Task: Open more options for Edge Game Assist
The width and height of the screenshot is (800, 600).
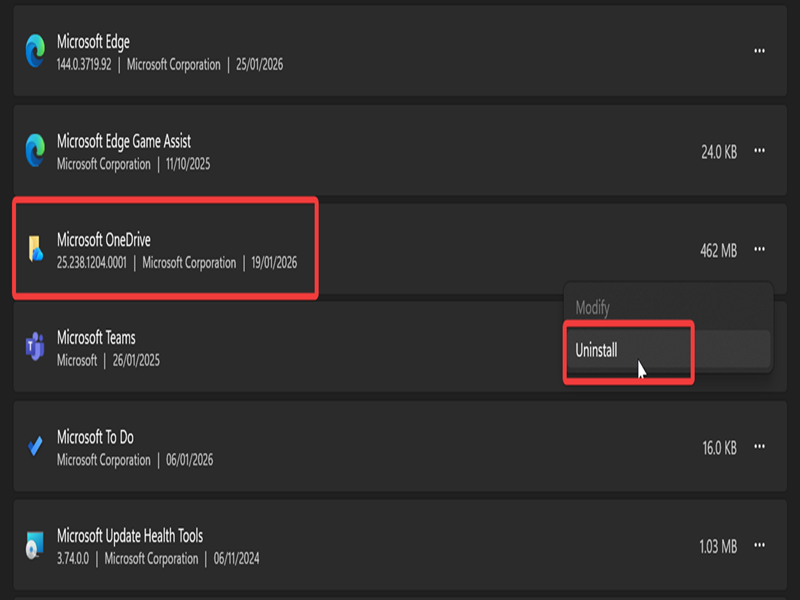Action: click(x=759, y=151)
